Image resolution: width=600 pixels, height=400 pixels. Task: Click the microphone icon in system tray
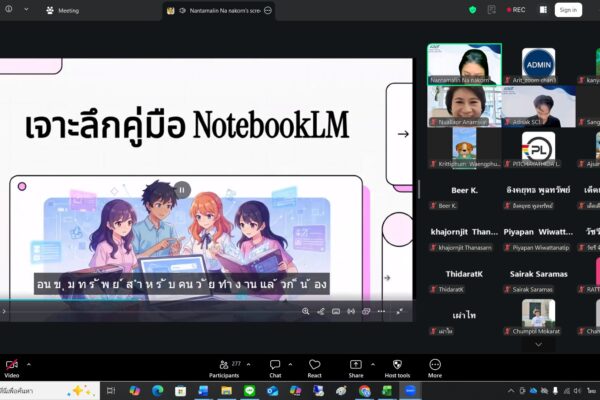coord(555,391)
